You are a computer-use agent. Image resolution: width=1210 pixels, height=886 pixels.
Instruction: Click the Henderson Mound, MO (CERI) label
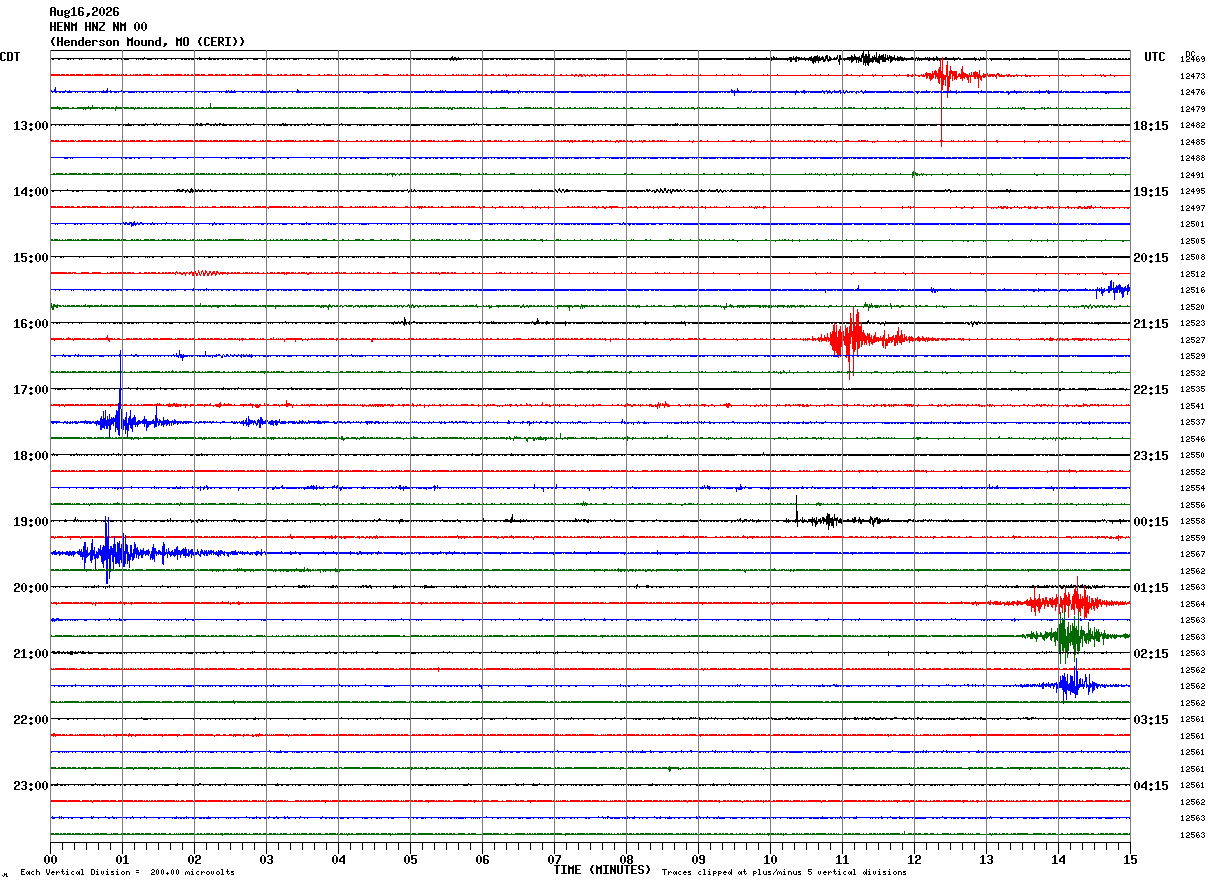(x=147, y=42)
